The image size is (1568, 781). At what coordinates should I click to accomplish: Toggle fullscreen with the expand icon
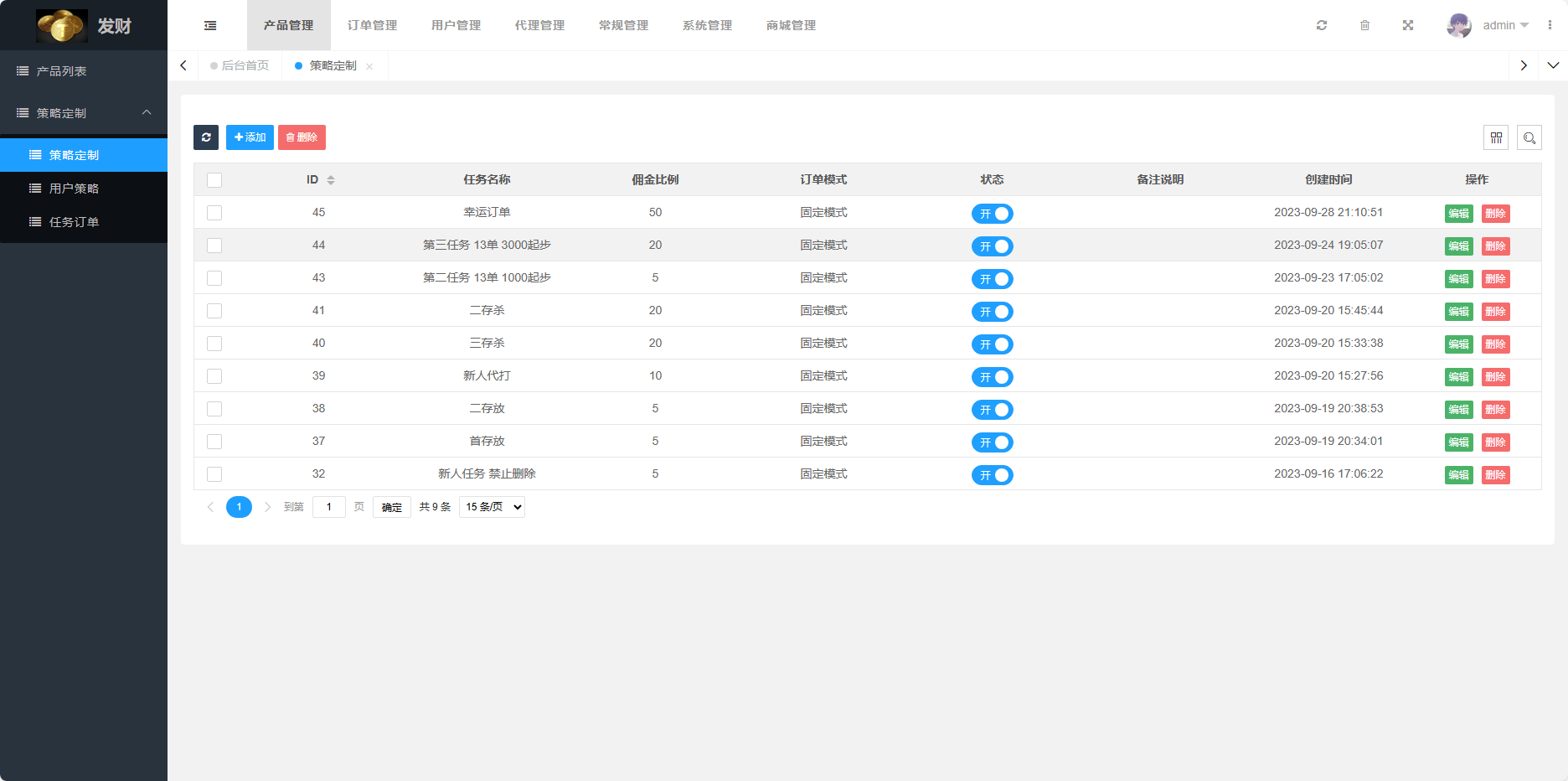[x=1408, y=25]
